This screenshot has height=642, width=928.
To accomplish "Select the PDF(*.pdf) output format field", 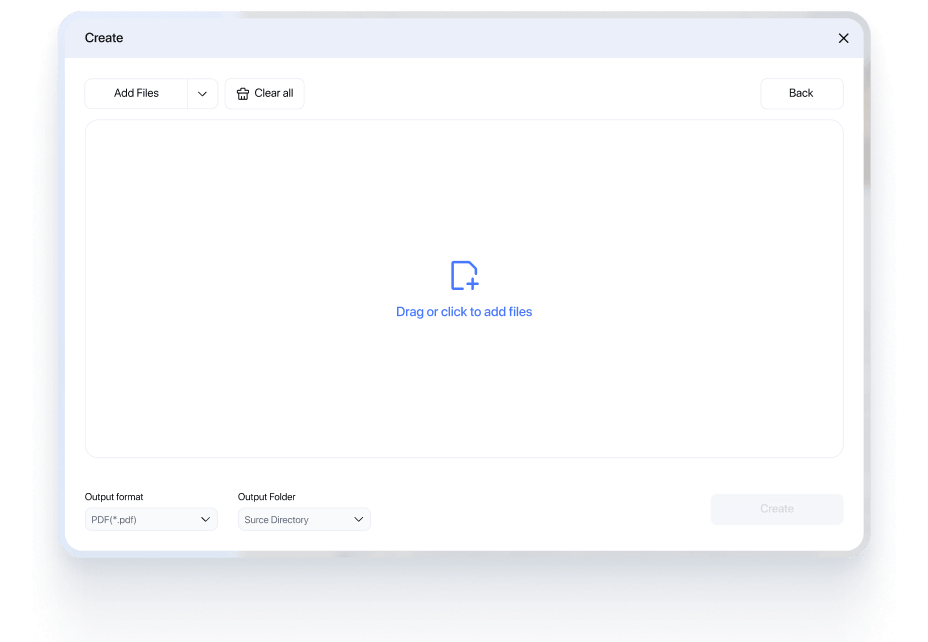I will [150, 519].
